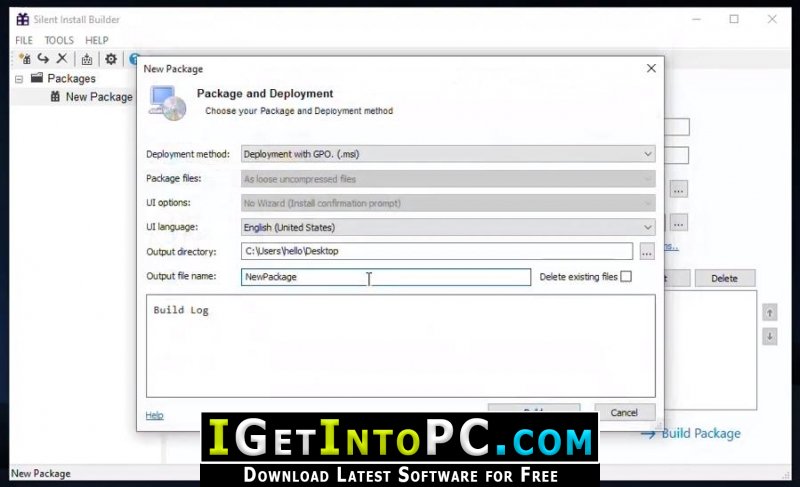The width and height of the screenshot is (800, 487).
Task: Open the UI language dropdown
Action: point(448,227)
